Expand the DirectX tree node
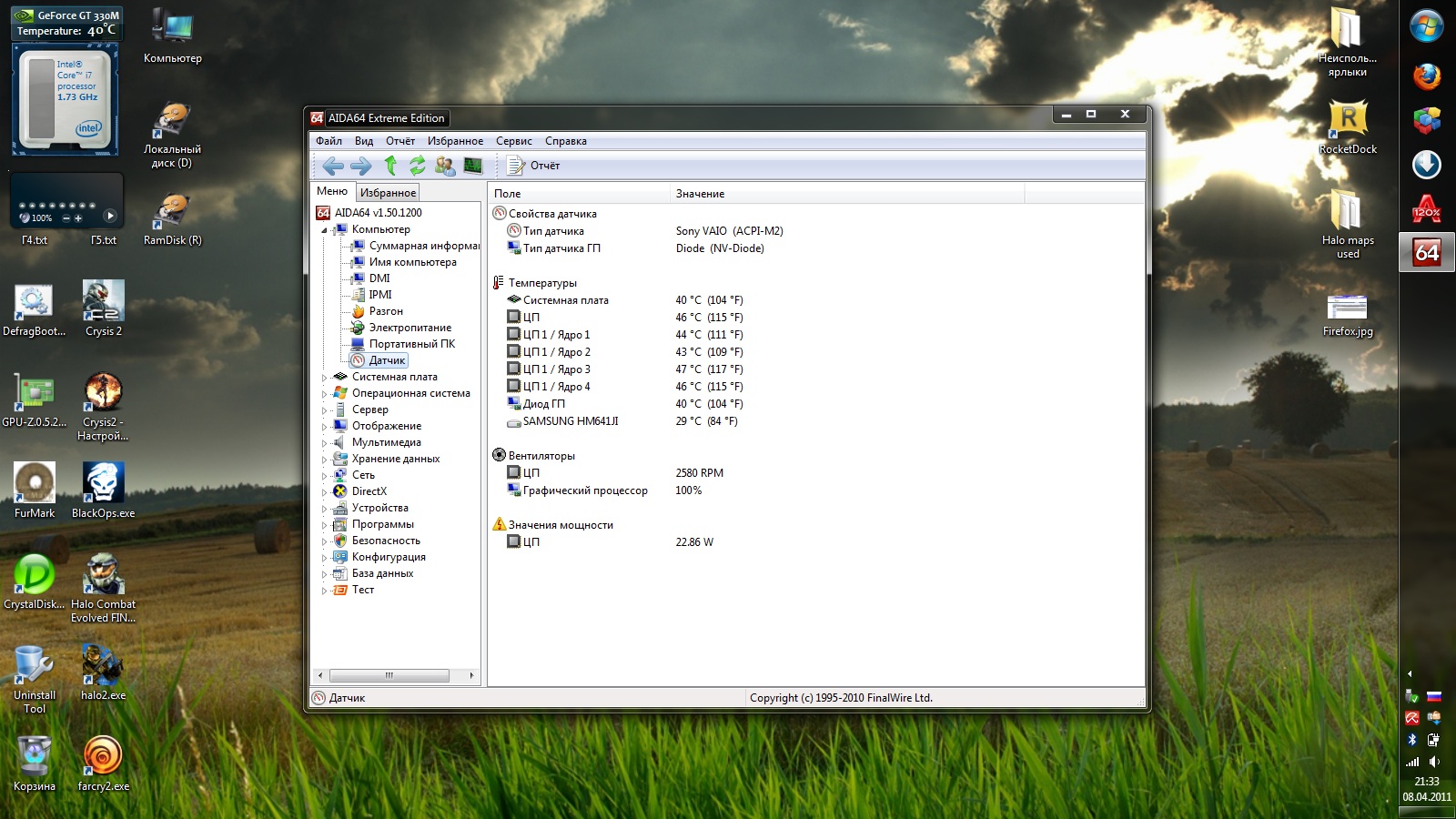Image resolution: width=1456 pixels, height=819 pixels. coord(324,492)
